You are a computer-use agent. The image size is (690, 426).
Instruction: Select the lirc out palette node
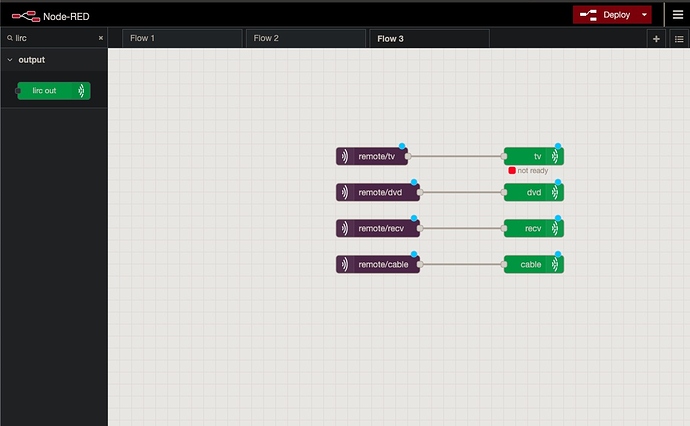pyautogui.click(x=54, y=91)
